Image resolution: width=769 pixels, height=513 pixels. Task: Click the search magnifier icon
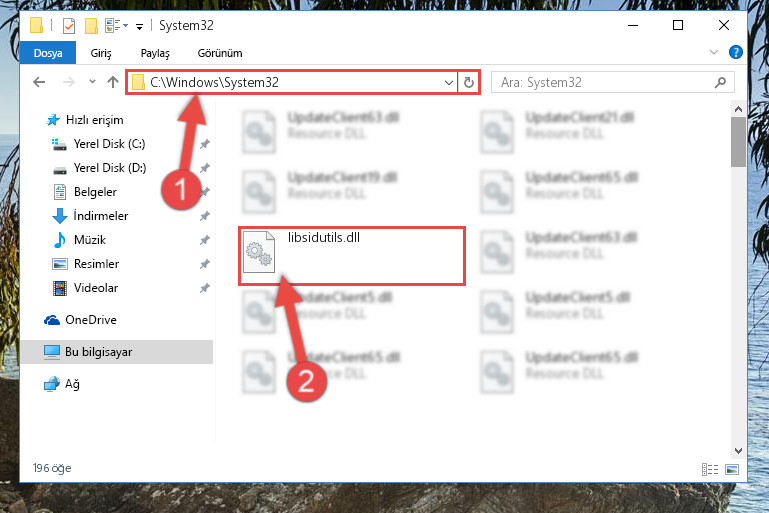click(720, 82)
